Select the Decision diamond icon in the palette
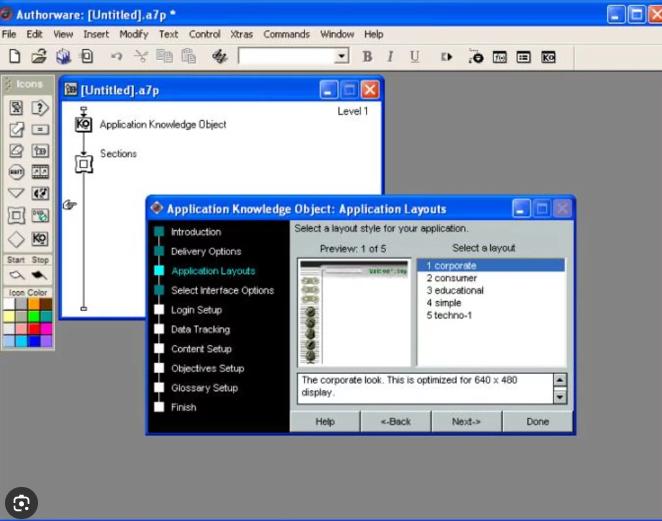662x521 pixels. coord(16,239)
